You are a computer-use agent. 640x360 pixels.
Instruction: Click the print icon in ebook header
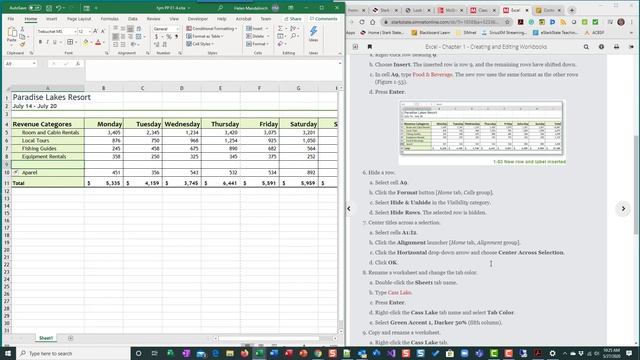click(x=616, y=47)
